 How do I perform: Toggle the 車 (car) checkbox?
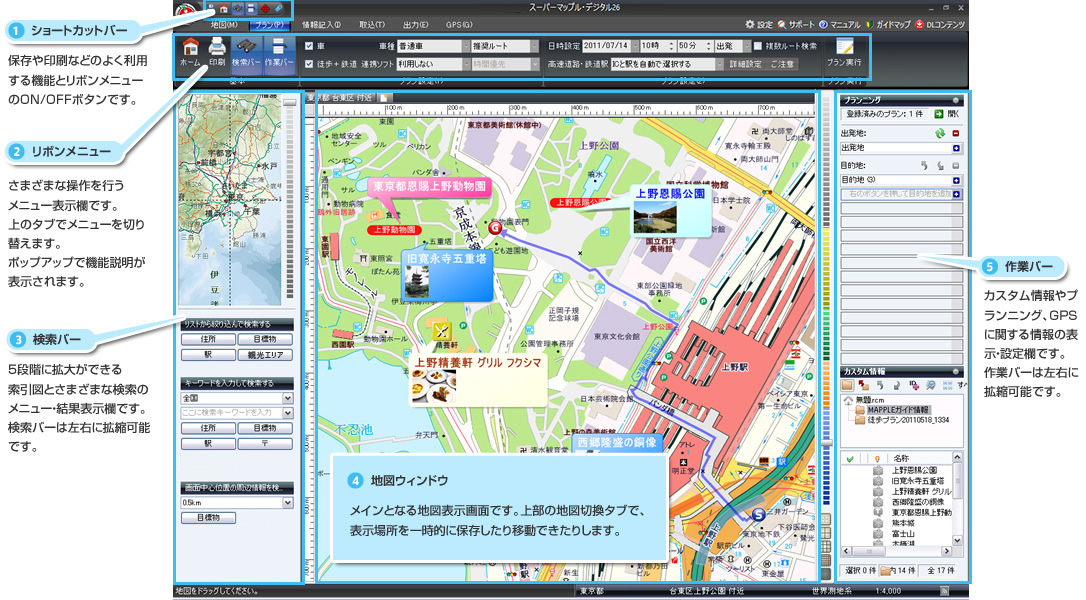310,46
